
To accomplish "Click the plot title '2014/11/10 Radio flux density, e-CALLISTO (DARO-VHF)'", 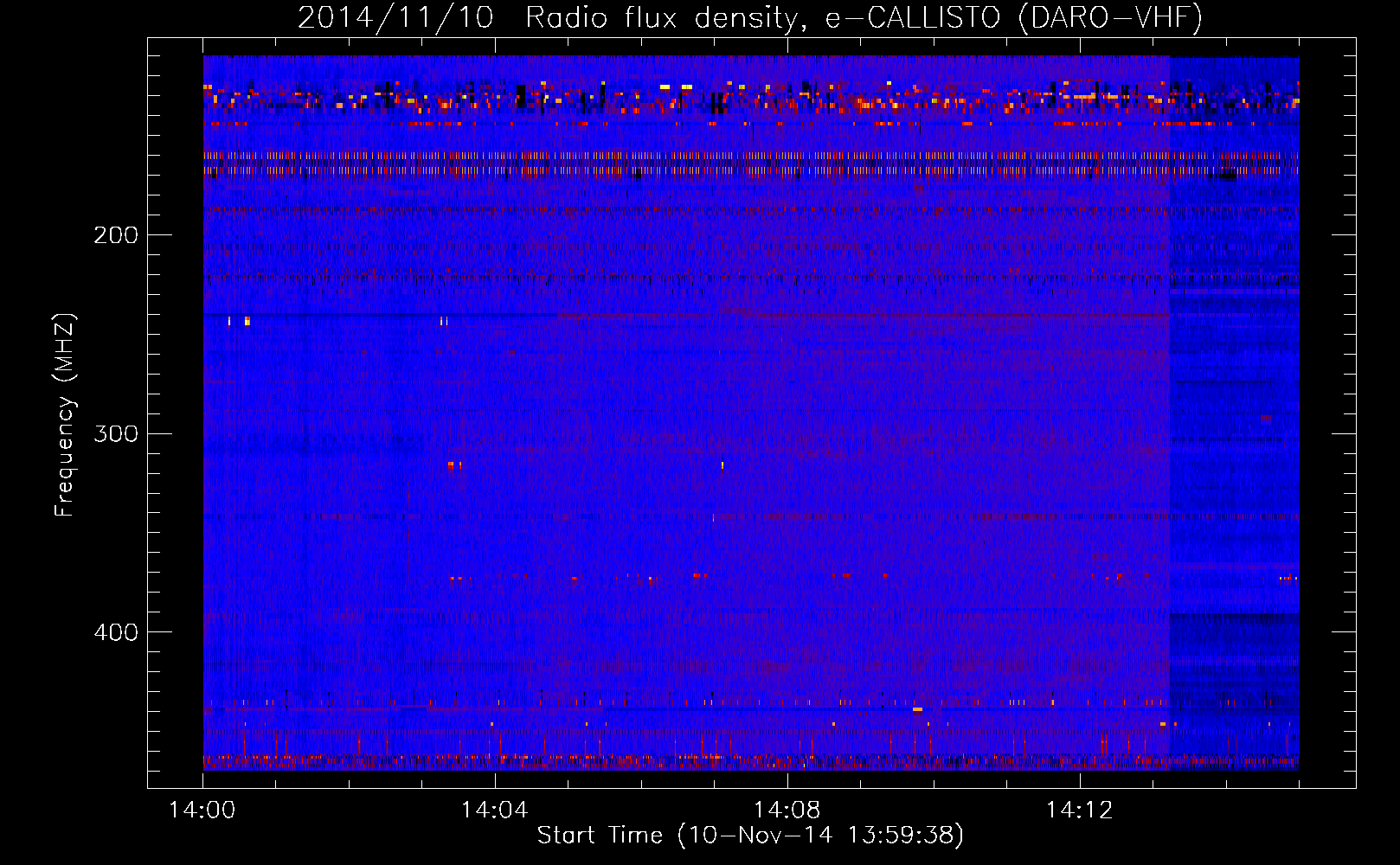I will click(750, 17).
